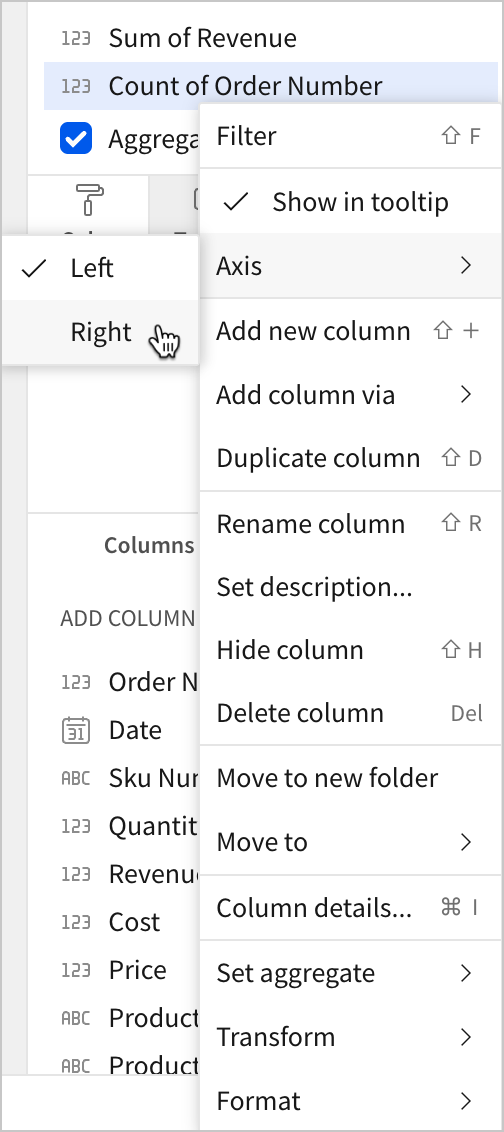Select Delete column

pos(350,713)
